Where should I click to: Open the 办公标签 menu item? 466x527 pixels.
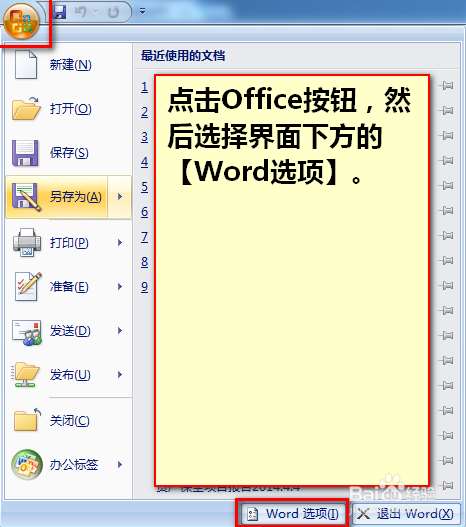[x=68, y=464]
